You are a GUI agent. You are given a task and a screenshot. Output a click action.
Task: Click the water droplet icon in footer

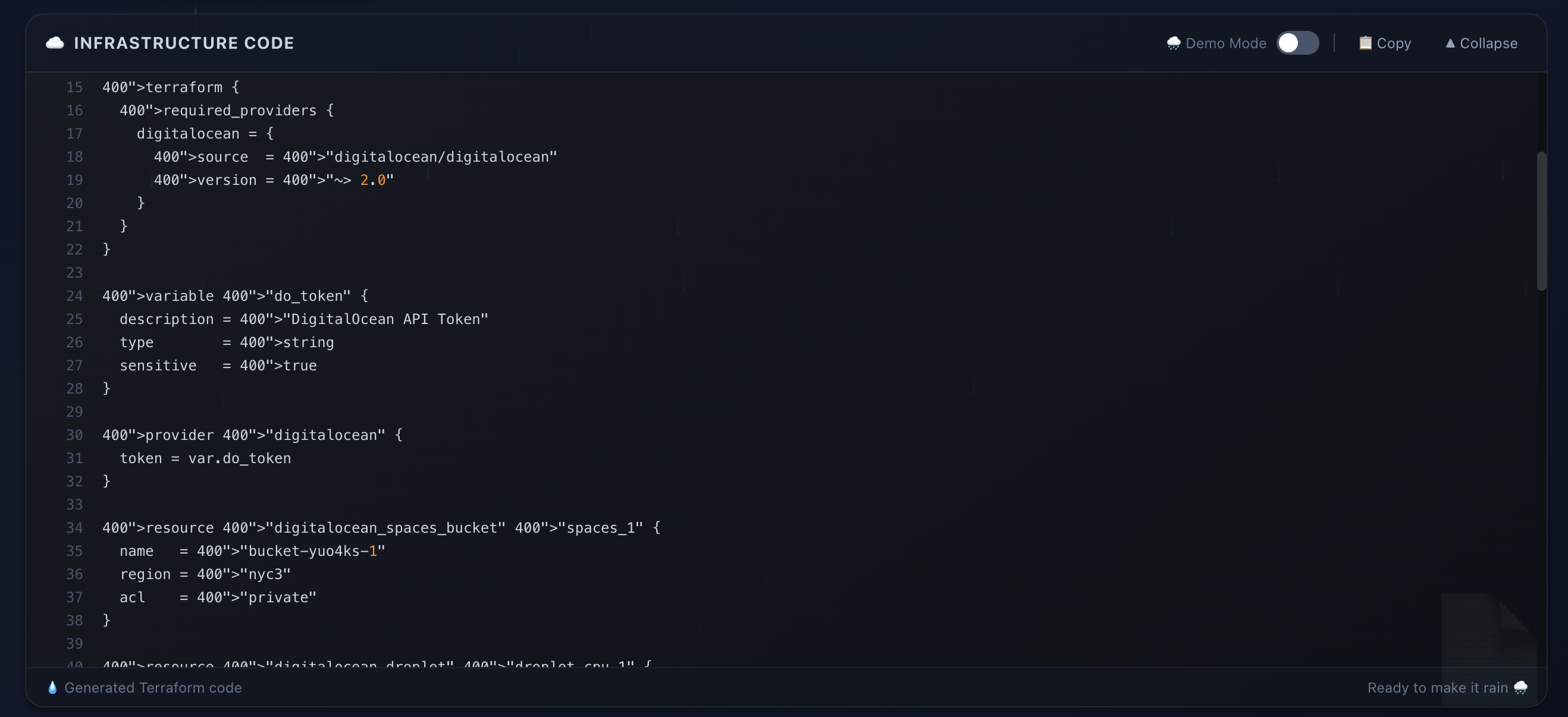(x=52, y=687)
